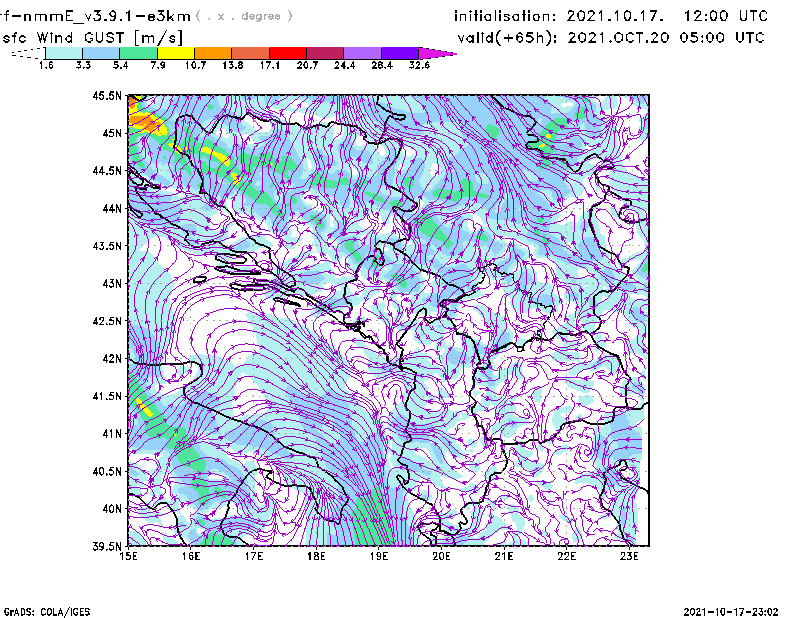This screenshot has height=618, width=800.
Task: Click the green 5.4–7.9 legend swatch
Action: click(x=138, y=53)
